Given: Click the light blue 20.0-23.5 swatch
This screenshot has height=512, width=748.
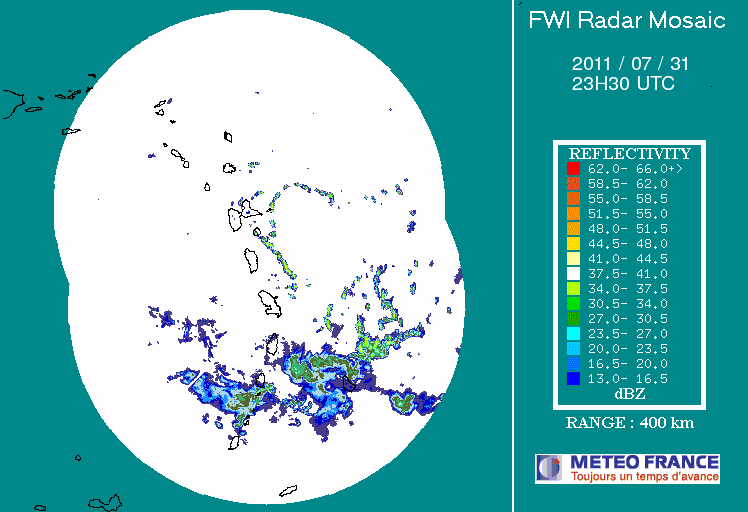Looking at the screenshot, I should (573, 348).
